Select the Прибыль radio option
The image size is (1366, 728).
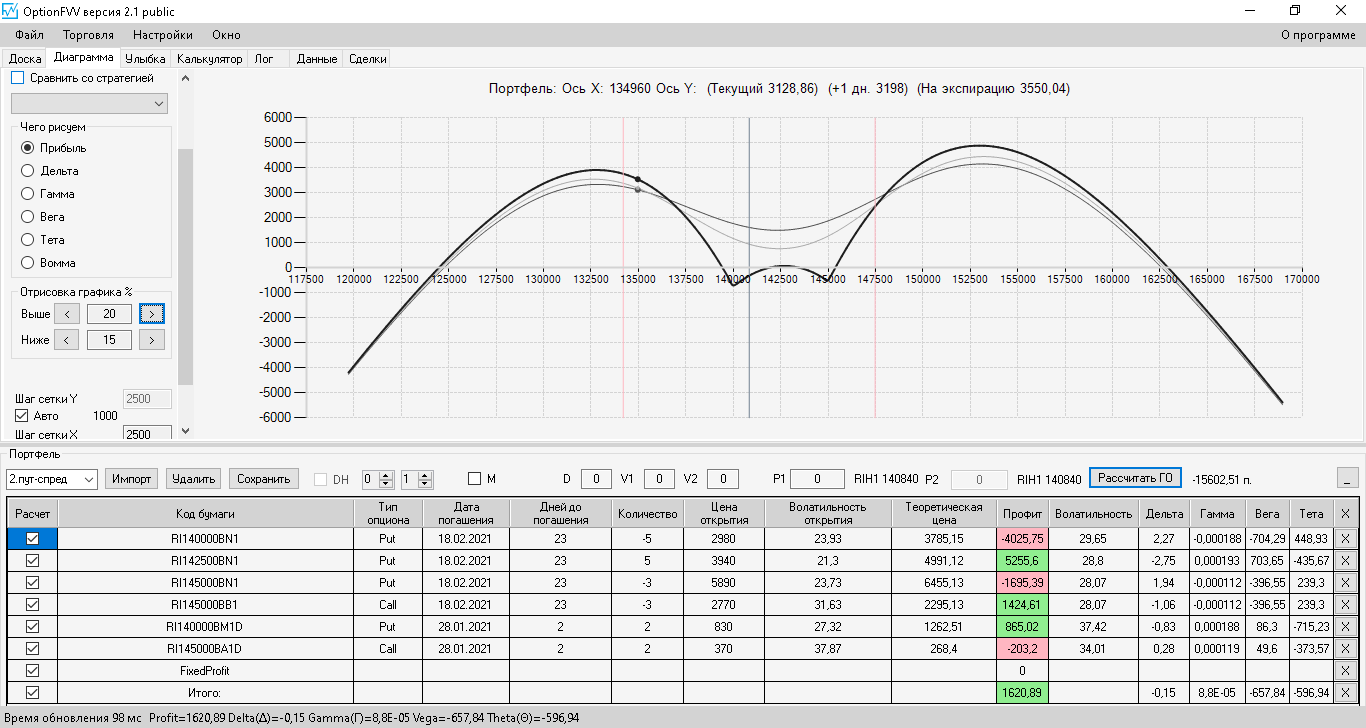click(x=28, y=148)
